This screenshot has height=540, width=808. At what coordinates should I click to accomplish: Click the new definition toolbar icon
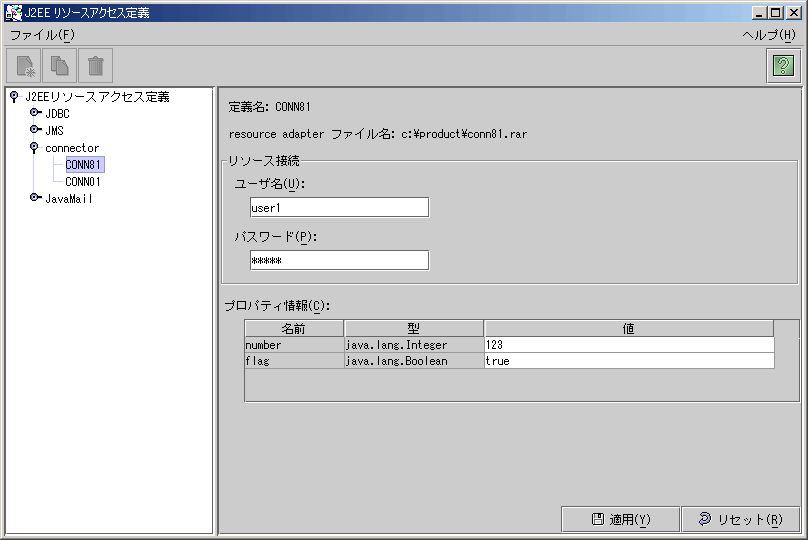24,65
